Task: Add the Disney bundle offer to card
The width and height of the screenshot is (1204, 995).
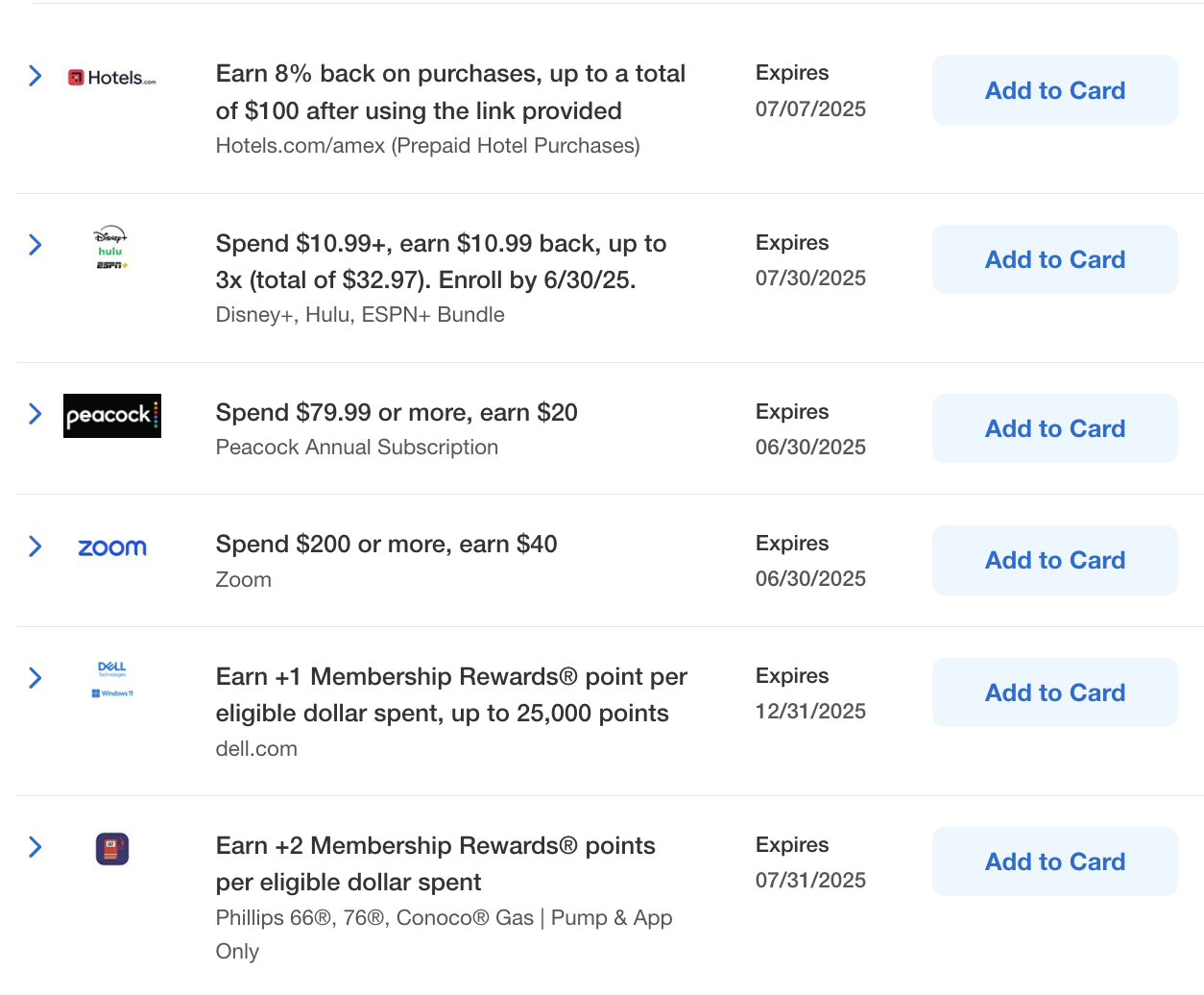Action: (x=1054, y=259)
